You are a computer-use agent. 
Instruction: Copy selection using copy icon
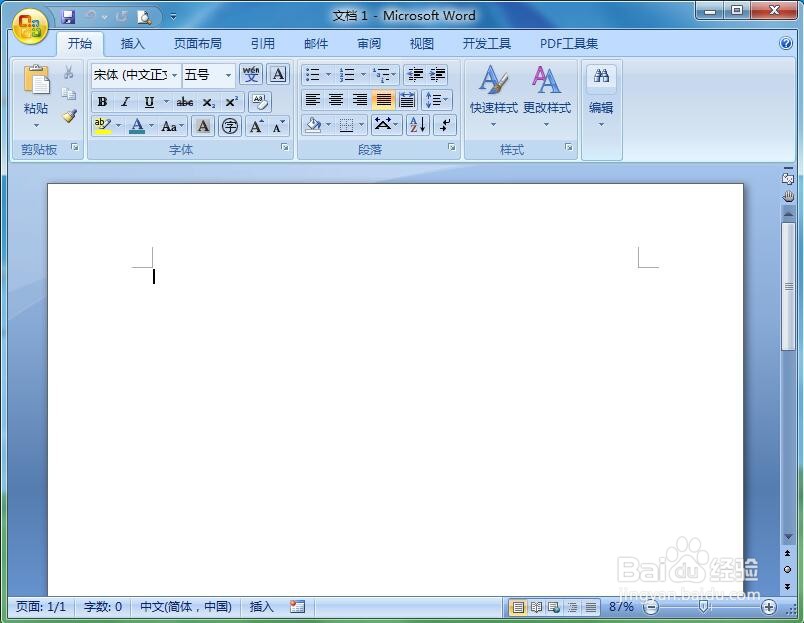[x=69, y=94]
